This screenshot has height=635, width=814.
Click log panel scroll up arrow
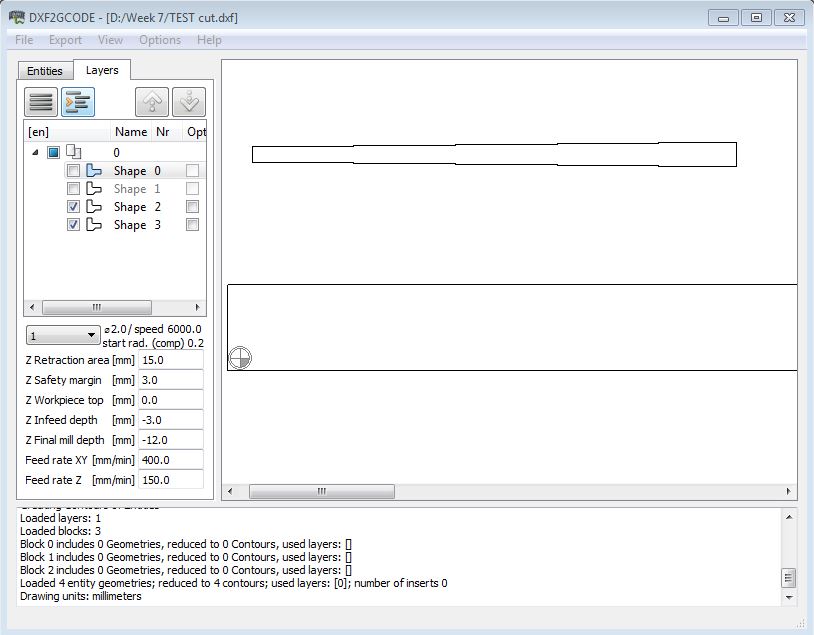tap(789, 517)
